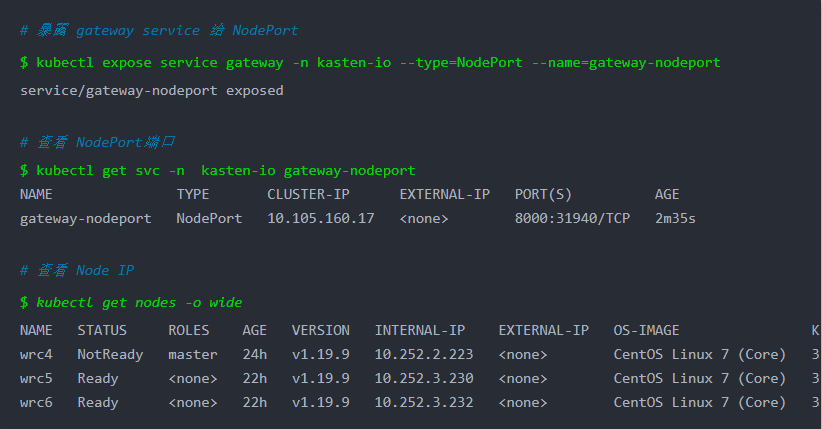Click the kubectl get svc command
Screen dimensions: 822x429
point(218,170)
